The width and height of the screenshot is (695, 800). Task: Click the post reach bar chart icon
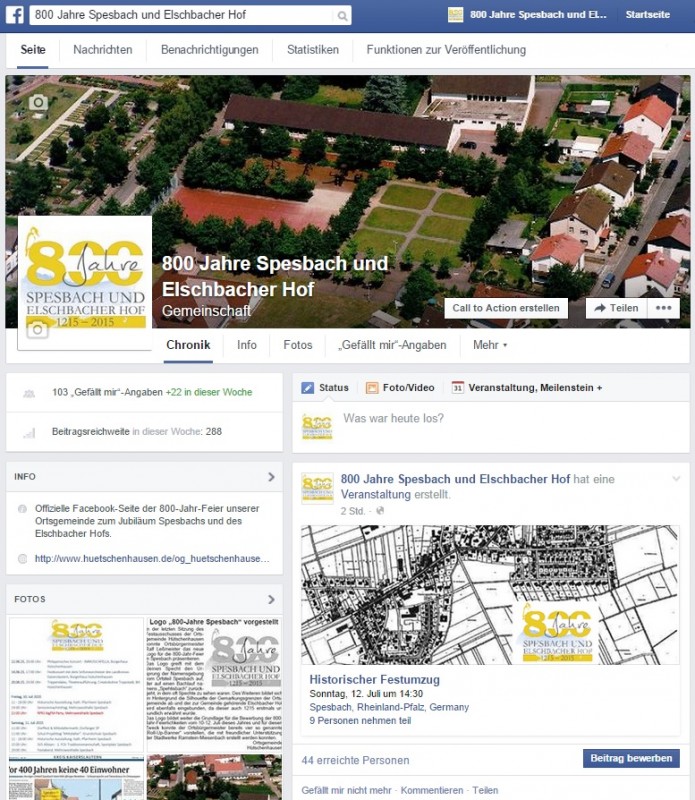(29, 433)
